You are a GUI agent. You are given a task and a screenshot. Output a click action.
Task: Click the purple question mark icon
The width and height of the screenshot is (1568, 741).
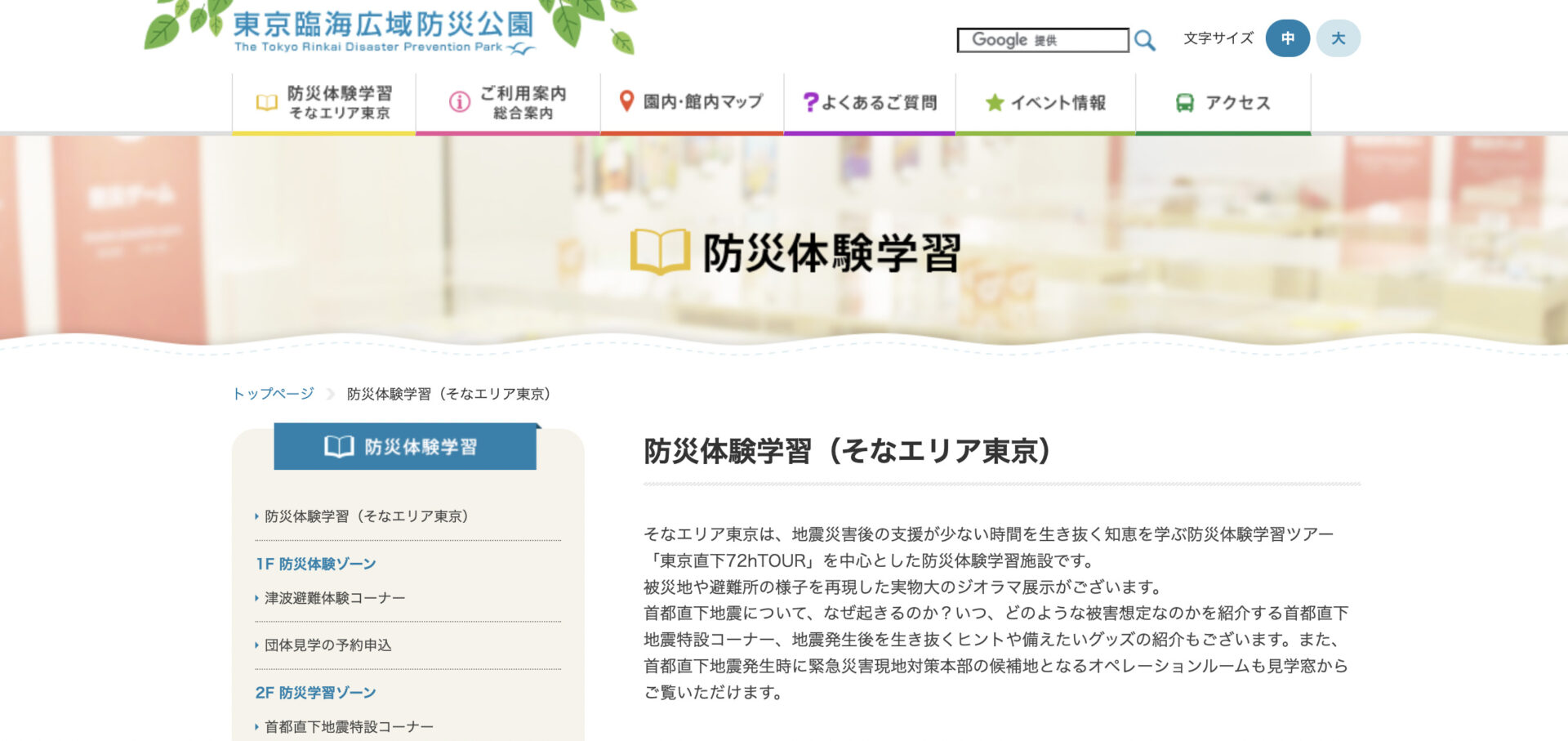[809, 102]
